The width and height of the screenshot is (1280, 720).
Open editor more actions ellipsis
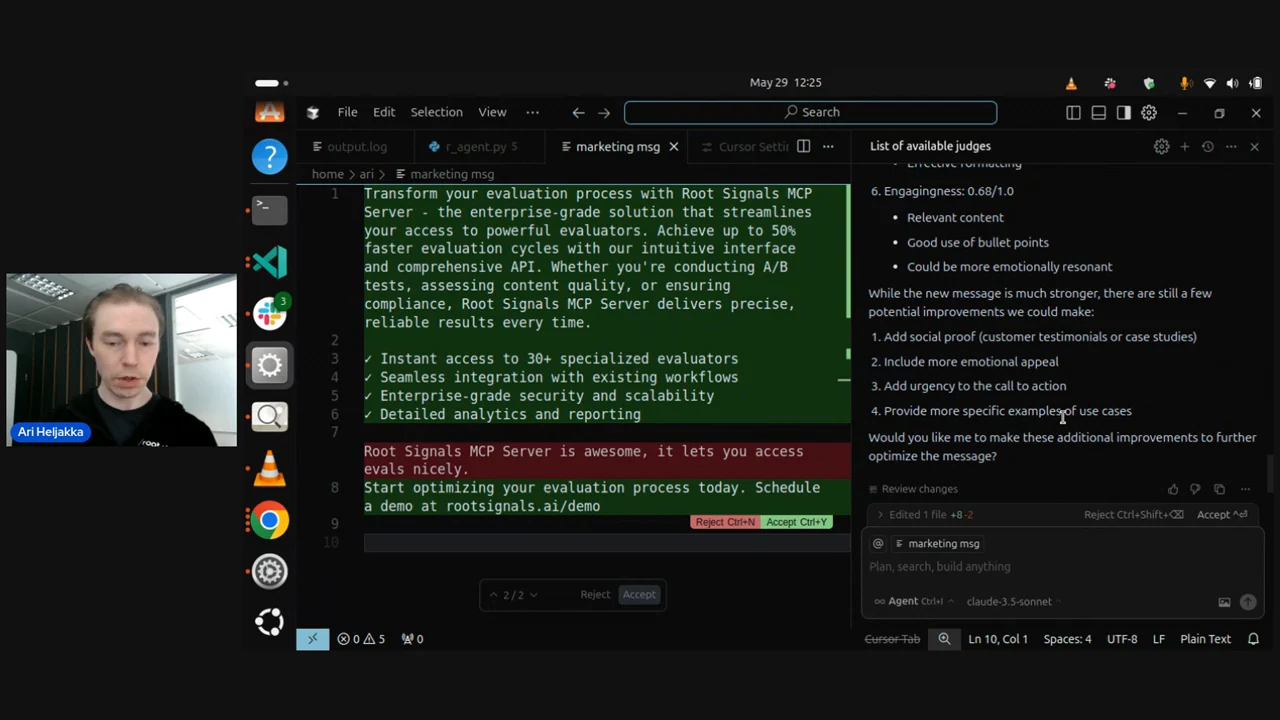point(828,147)
